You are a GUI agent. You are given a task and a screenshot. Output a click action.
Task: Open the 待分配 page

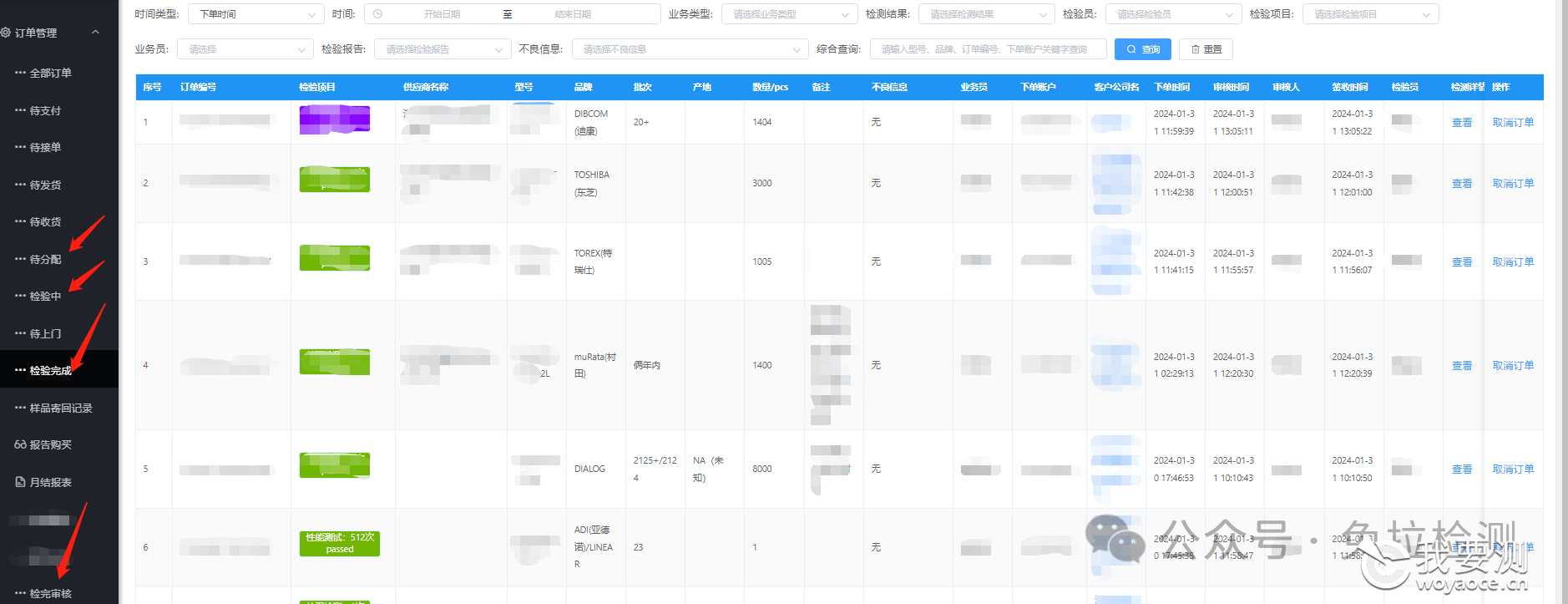45,260
